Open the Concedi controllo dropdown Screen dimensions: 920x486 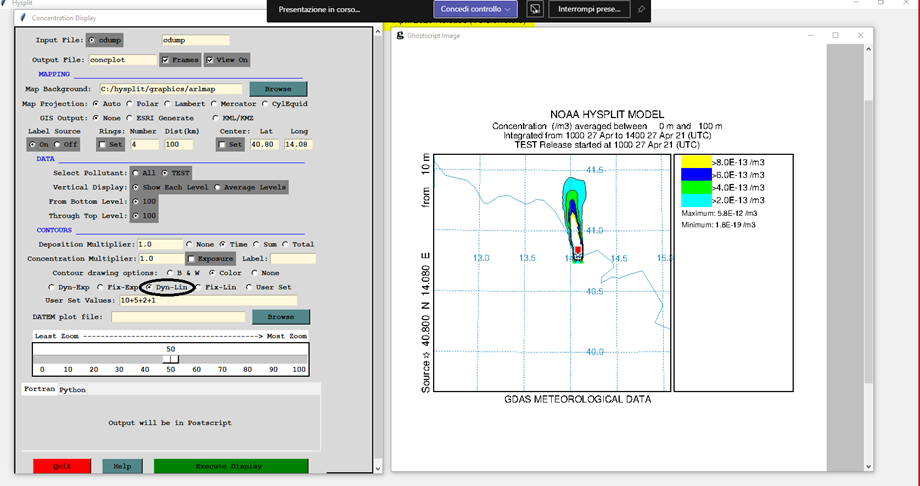pyautogui.click(x=475, y=9)
